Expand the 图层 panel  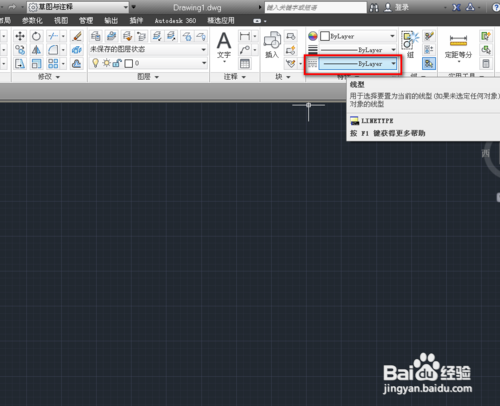tap(148, 77)
